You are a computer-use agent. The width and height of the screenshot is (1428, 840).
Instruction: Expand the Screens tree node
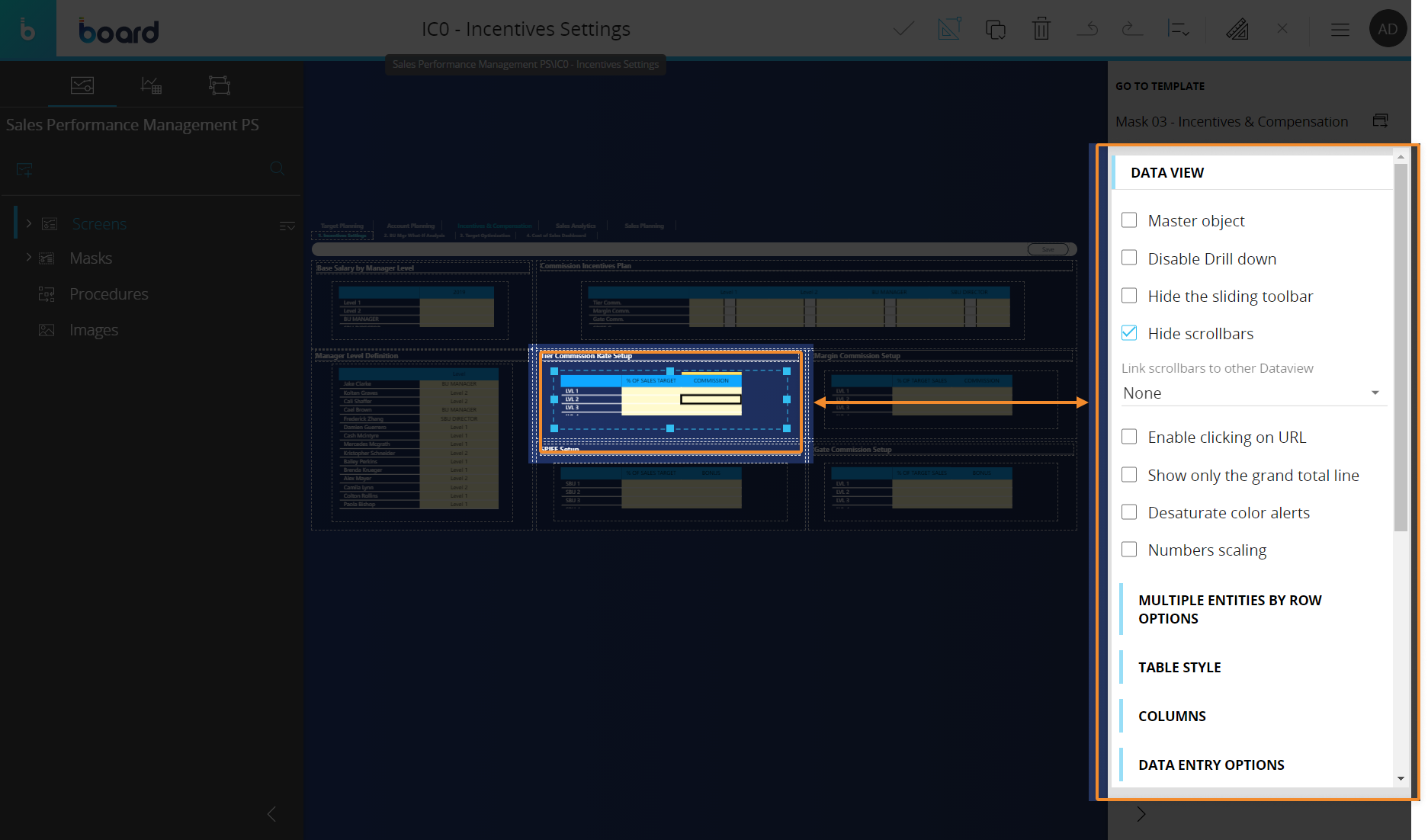29,223
